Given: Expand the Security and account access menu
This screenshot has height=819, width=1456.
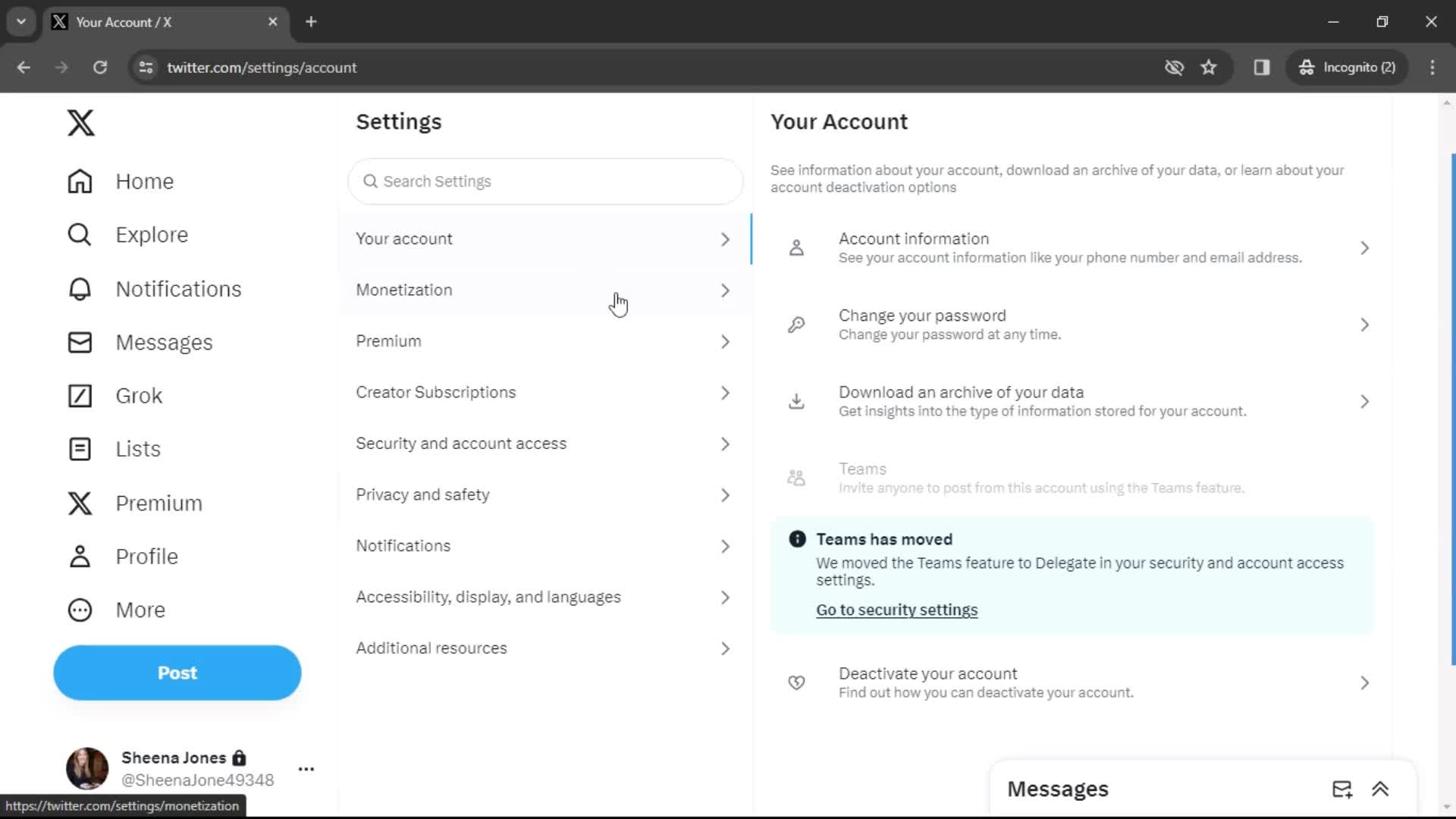Looking at the screenshot, I should [545, 443].
